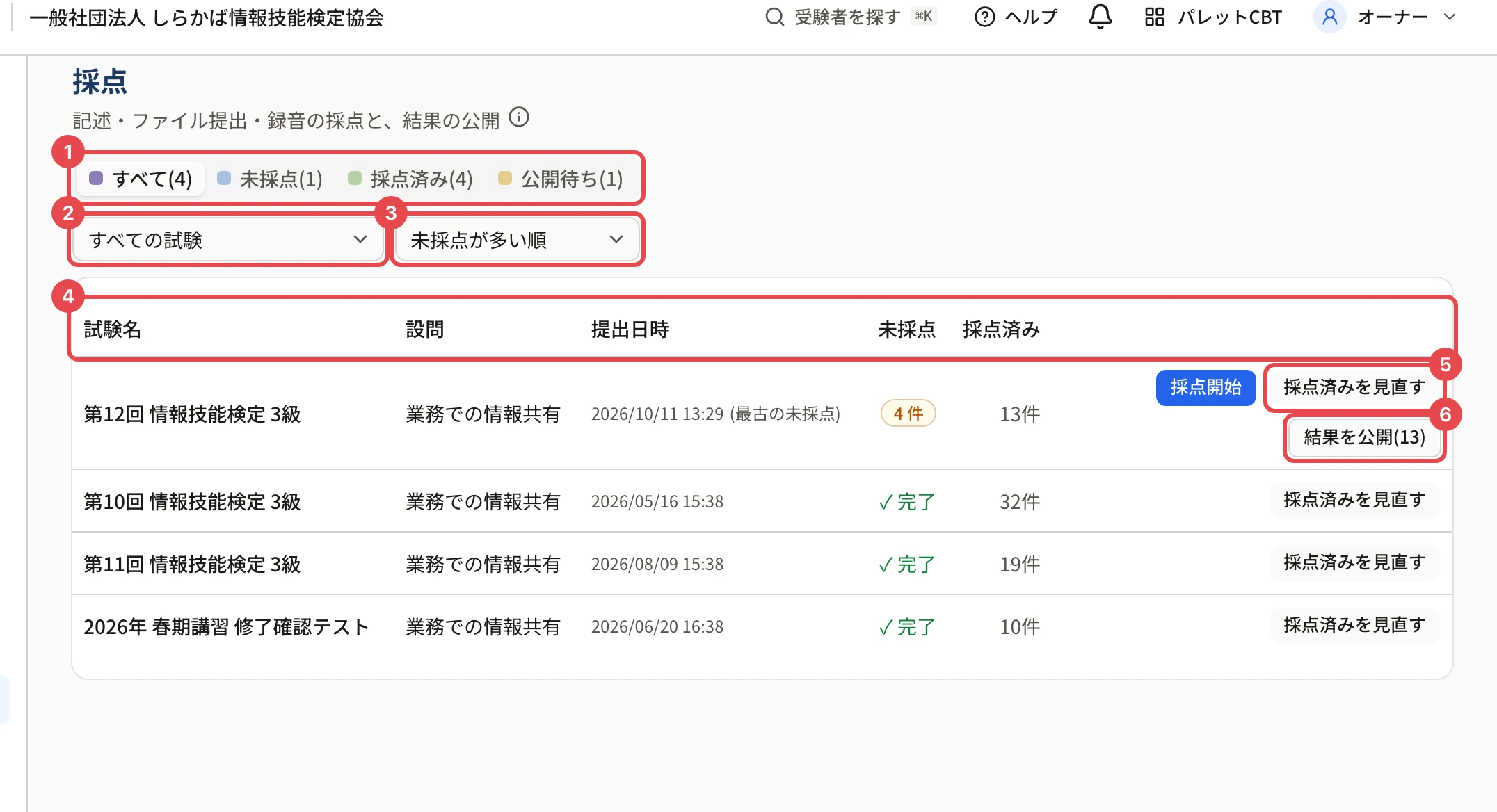Expand the オーナー account menu chevron

(x=1450, y=17)
